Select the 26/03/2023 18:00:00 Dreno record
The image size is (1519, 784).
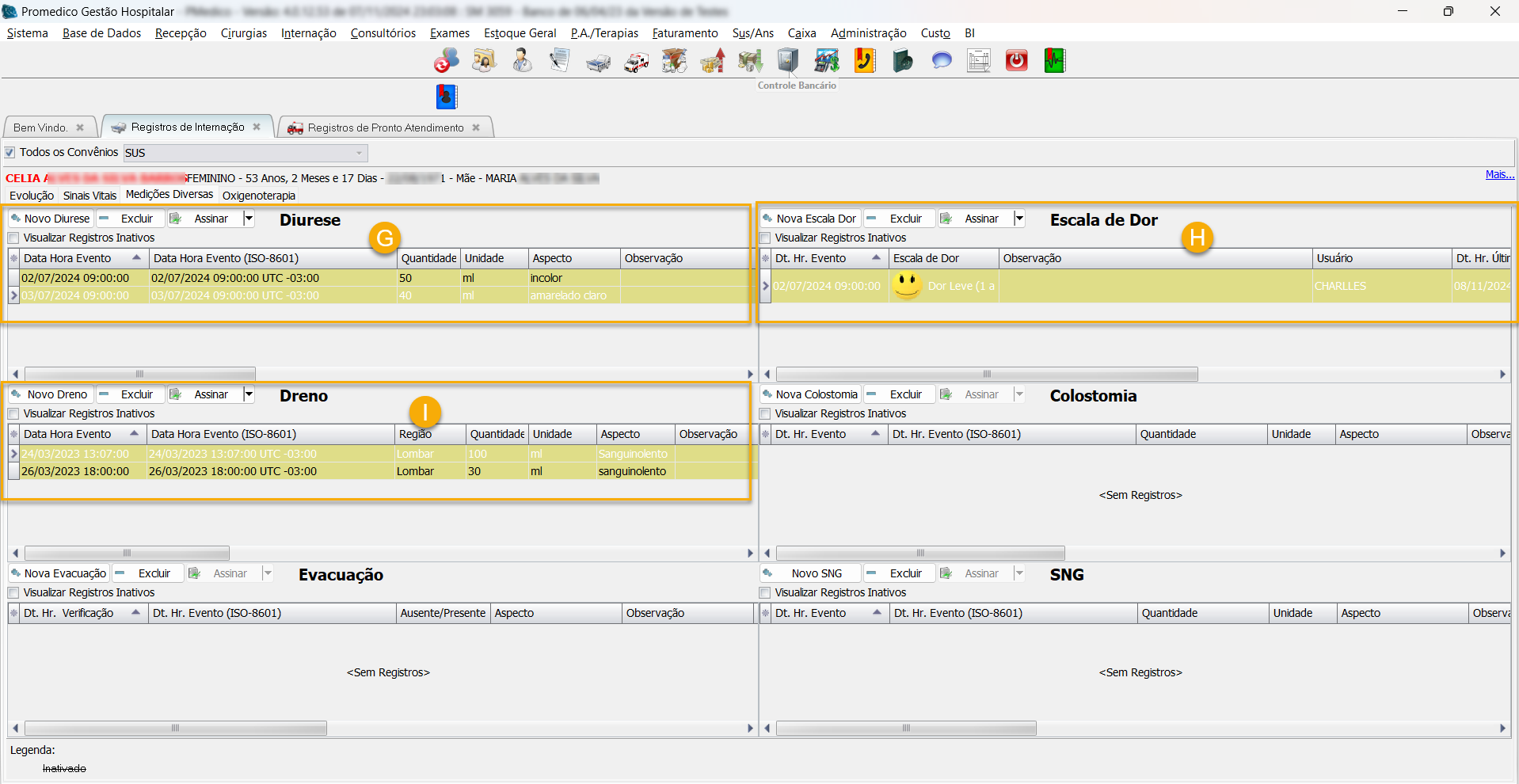point(75,471)
